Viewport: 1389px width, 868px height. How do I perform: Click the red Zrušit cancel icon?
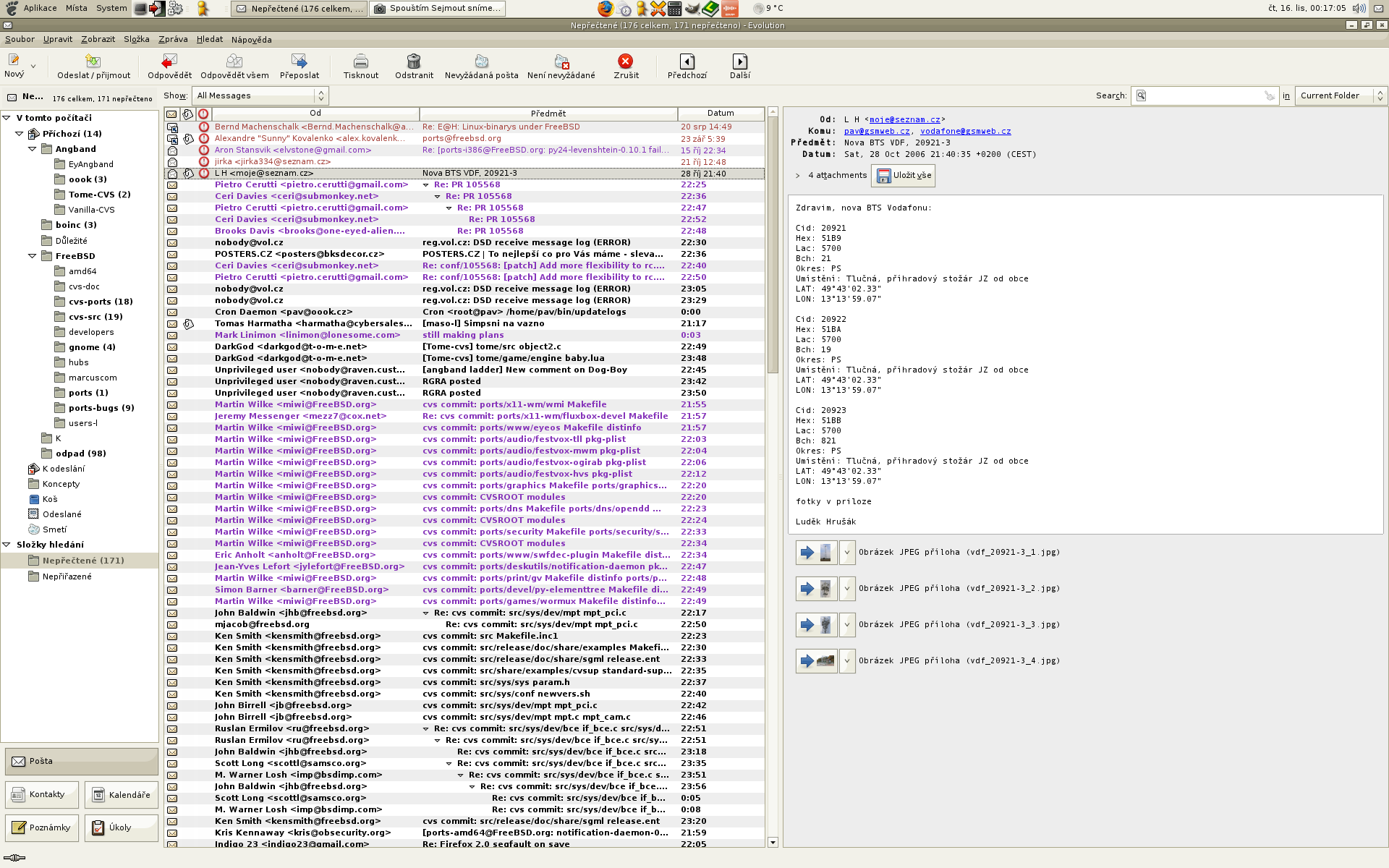[626, 61]
